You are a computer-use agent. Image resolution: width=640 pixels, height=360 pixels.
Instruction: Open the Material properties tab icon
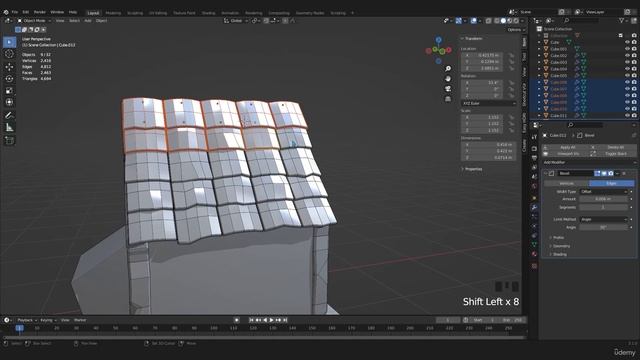click(x=534, y=254)
